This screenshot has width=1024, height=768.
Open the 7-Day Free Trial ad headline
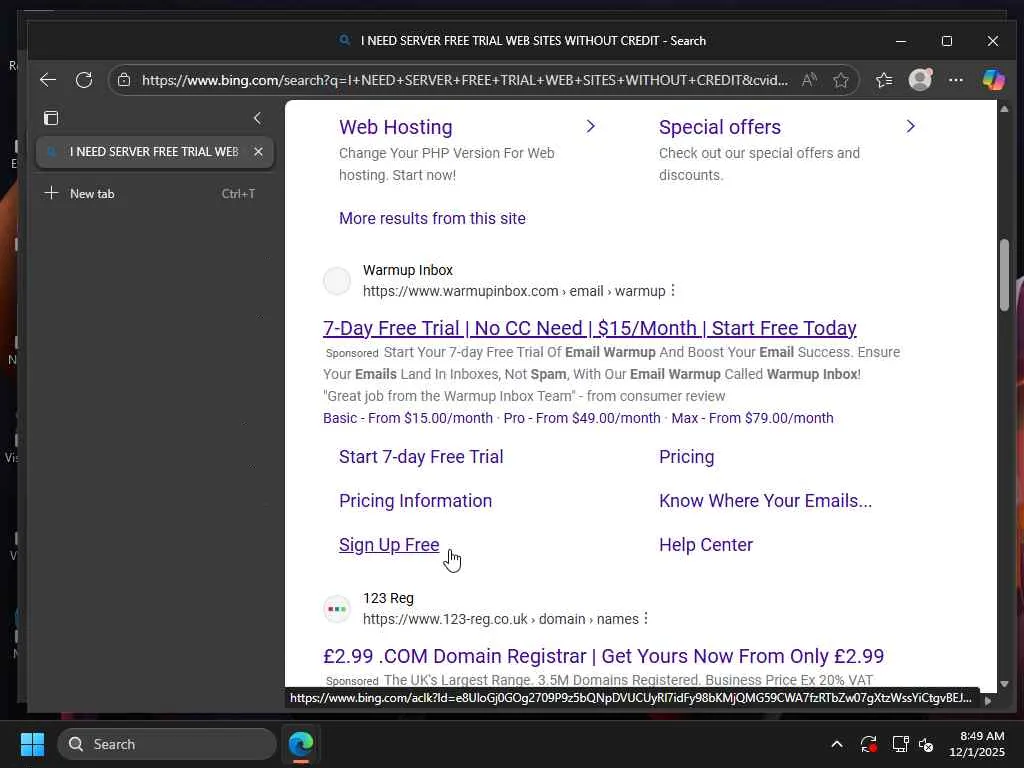point(590,328)
